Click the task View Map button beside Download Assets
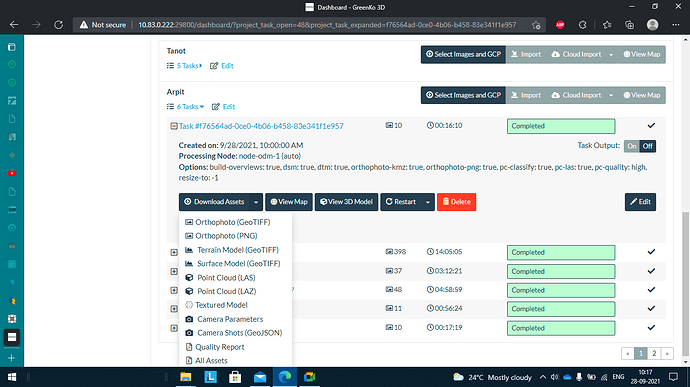The image size is (690, 387). [x=289, y=202]
